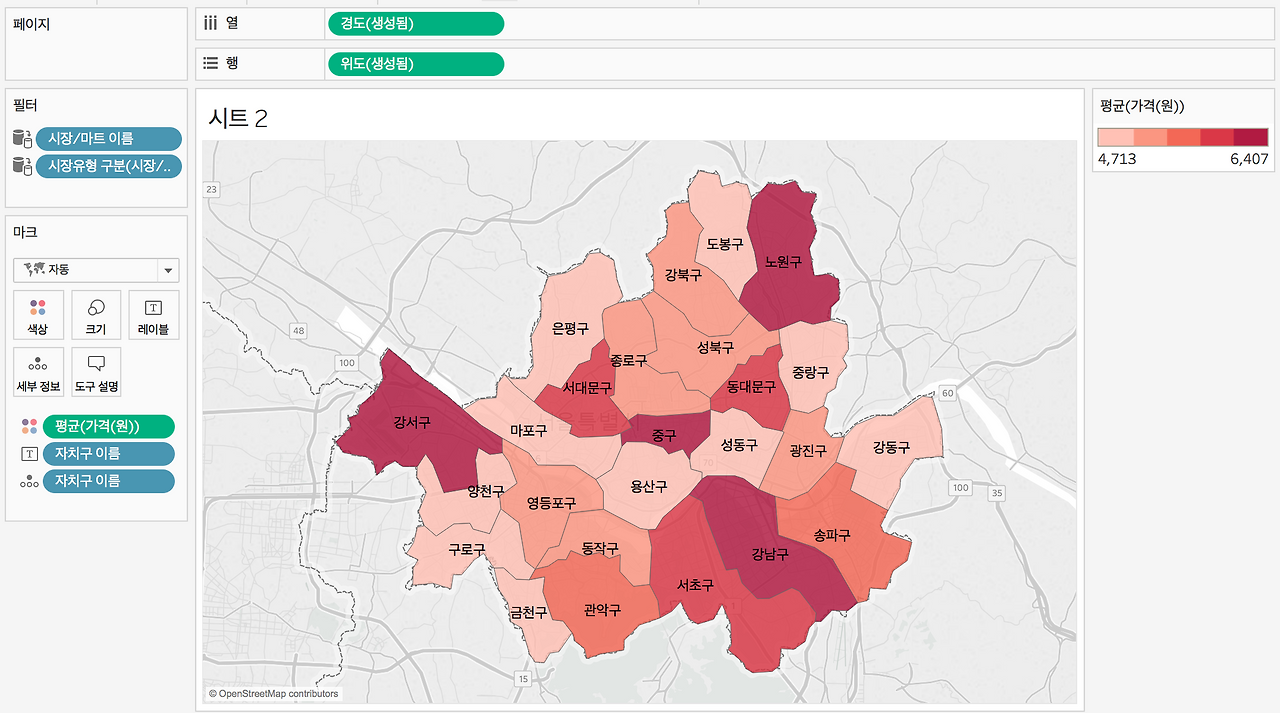Select the 동대문구 district on map
This screenshot has height=713, width=1280.
pyautogui.click(x=751, y=386)
